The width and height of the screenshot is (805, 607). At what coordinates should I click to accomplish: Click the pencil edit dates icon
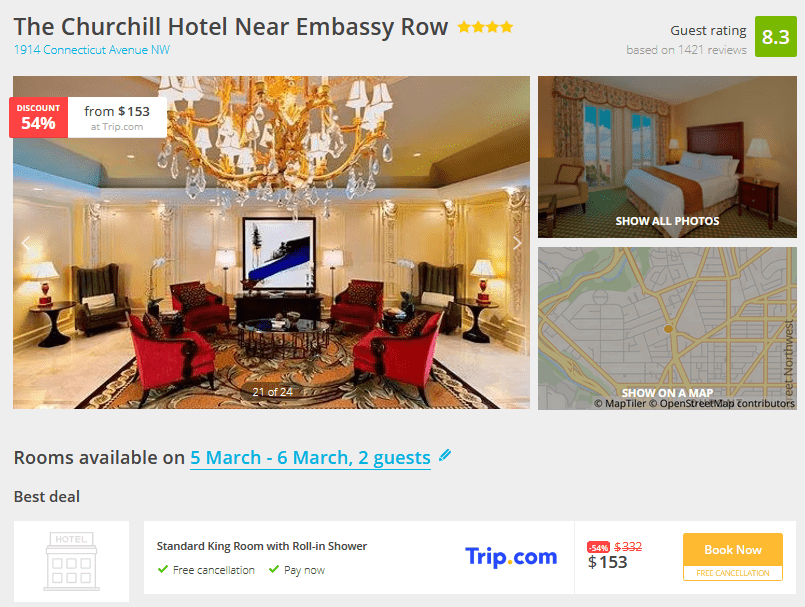click(x=445, y=455)
